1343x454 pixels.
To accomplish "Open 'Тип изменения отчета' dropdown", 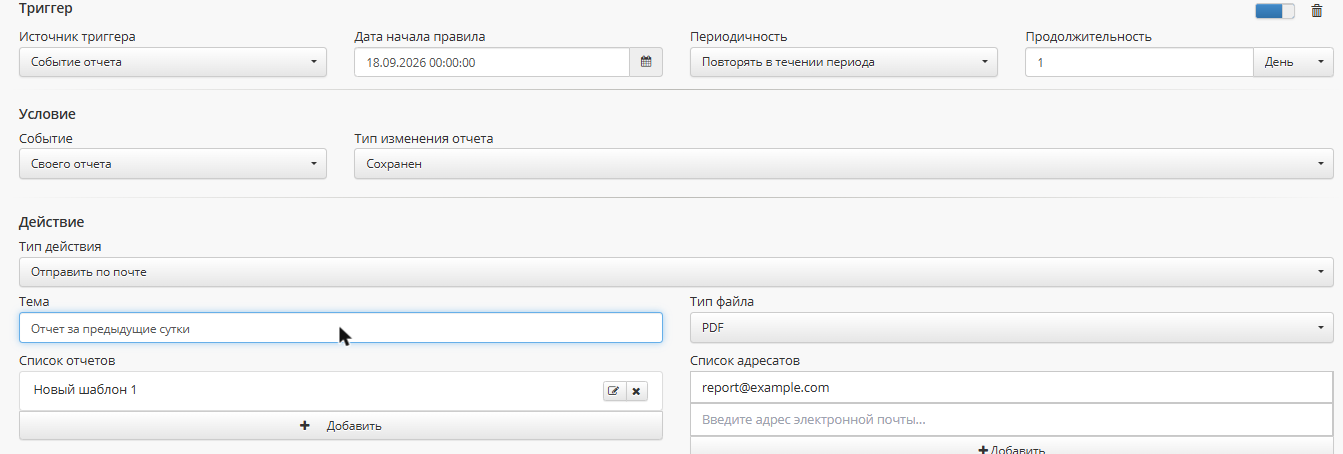I will pyautogui.click(x=844, y=164).
